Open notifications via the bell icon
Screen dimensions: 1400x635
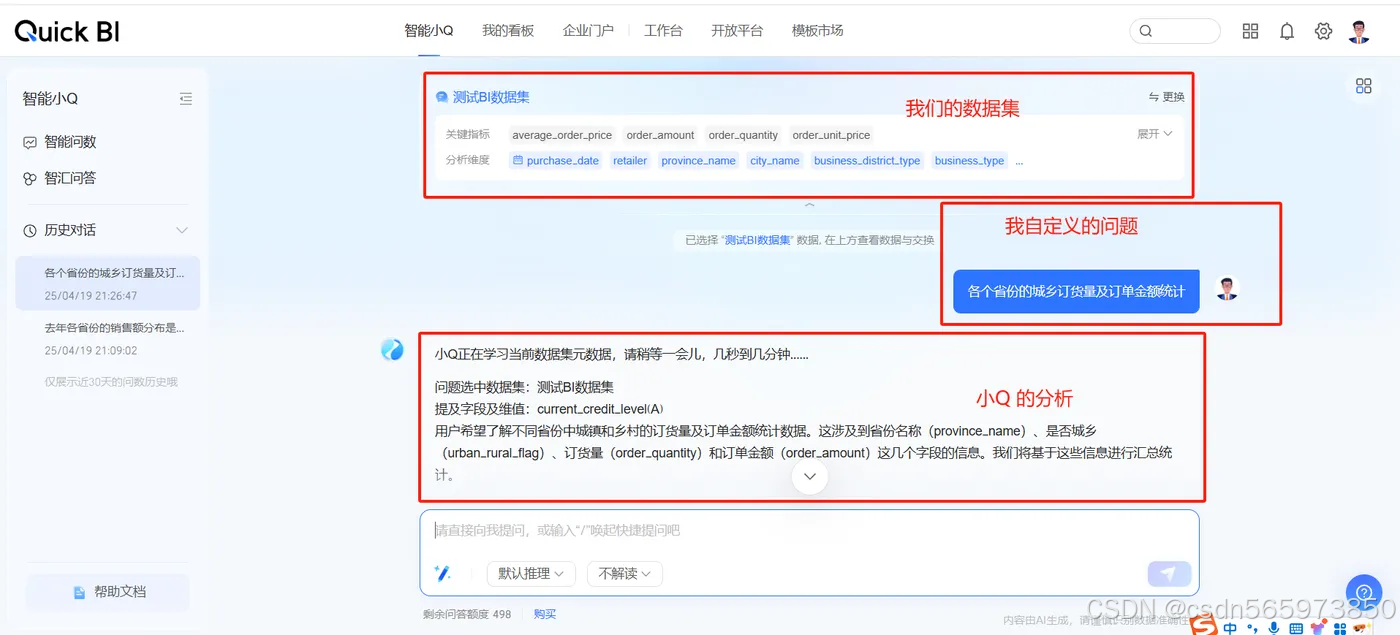pyautogui.click(x=1287, y=31)
